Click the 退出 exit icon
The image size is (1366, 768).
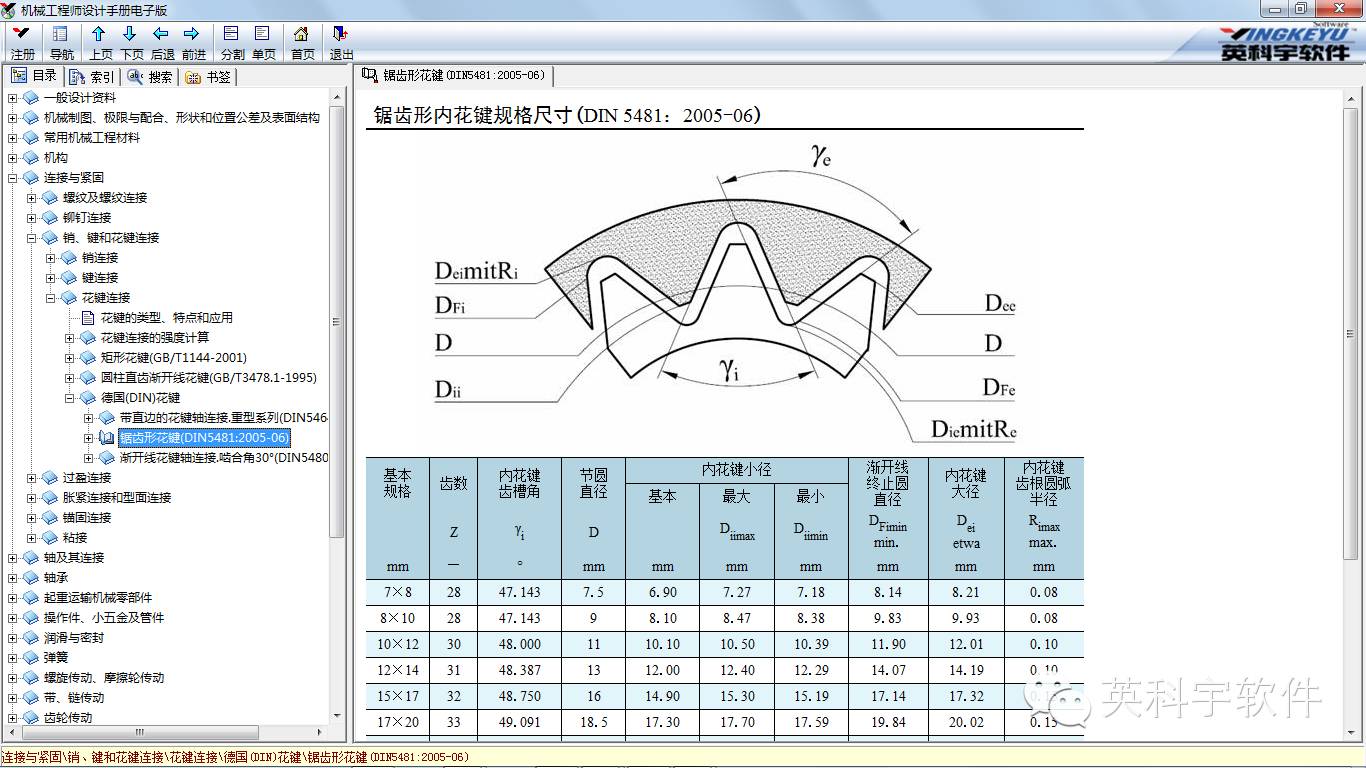[x=341, y=42]
